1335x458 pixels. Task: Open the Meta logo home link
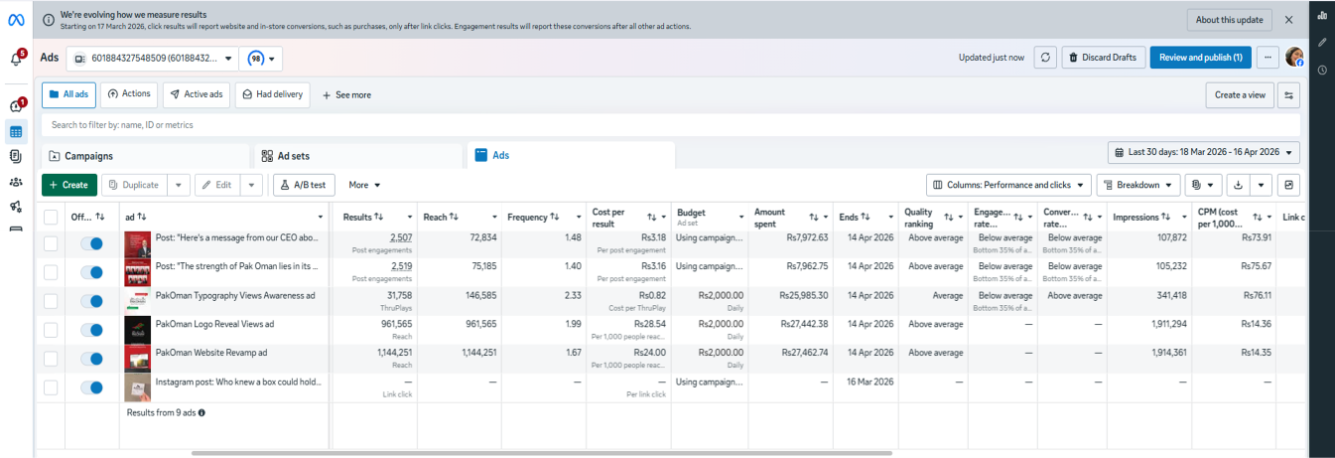coord(16,20)
